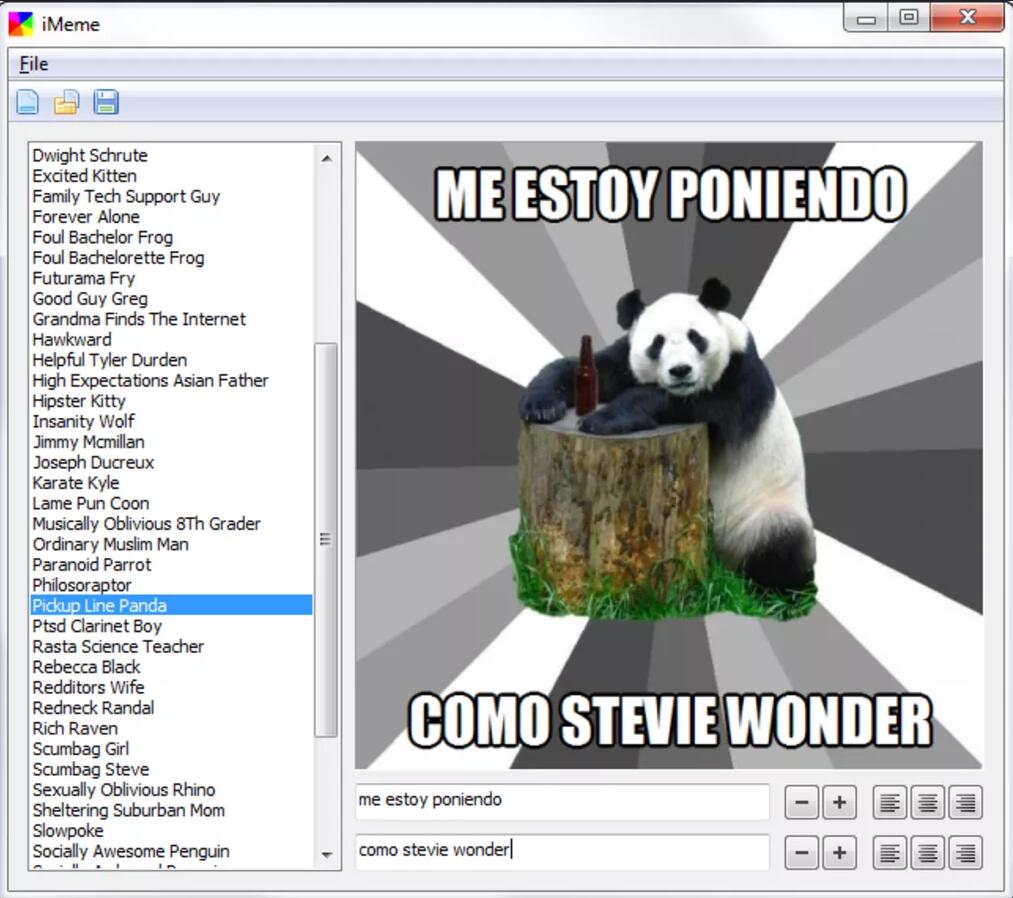The height and width of the screenshot is (898, 1013).
Task: Increase top text size with plus button
Action: click(x=840, y=802)
